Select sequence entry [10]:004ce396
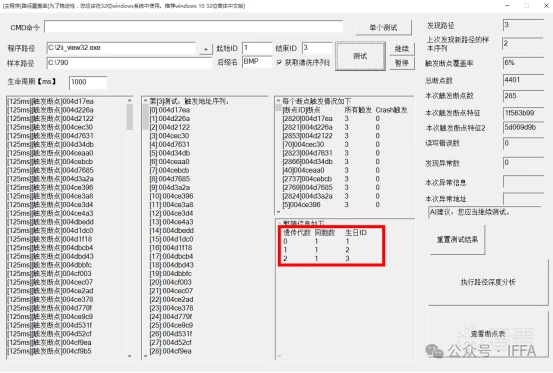 coord(171,196)
